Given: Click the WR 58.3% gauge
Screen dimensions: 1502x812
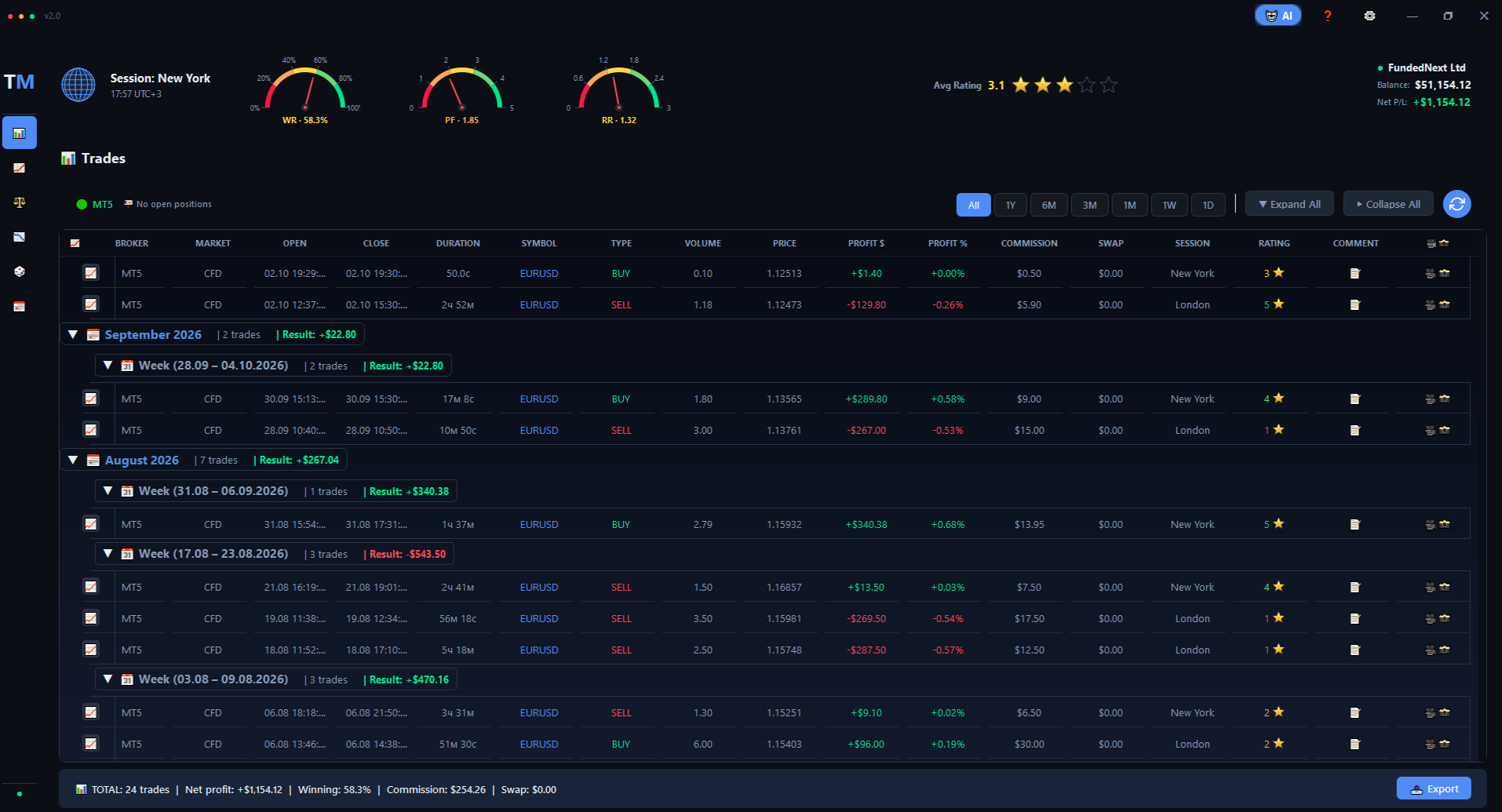Looking at the screenshot, I should (x=305, y=90).
